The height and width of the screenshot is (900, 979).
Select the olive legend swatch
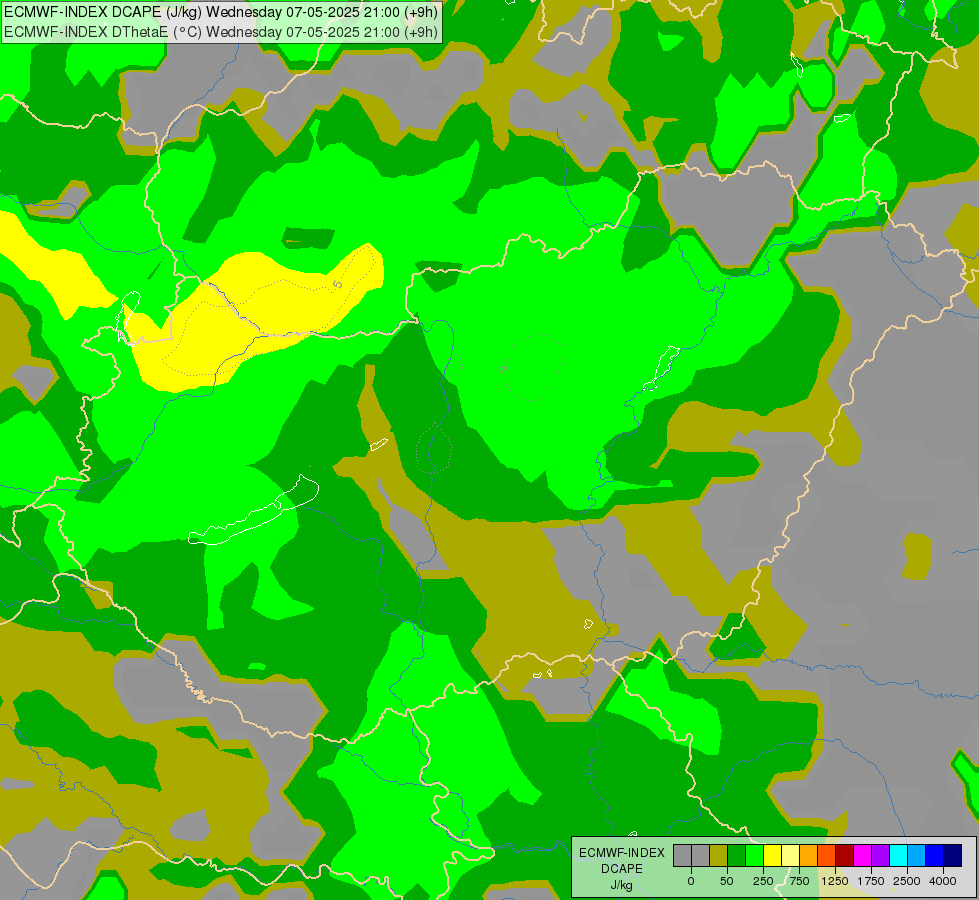coord(719,855)
